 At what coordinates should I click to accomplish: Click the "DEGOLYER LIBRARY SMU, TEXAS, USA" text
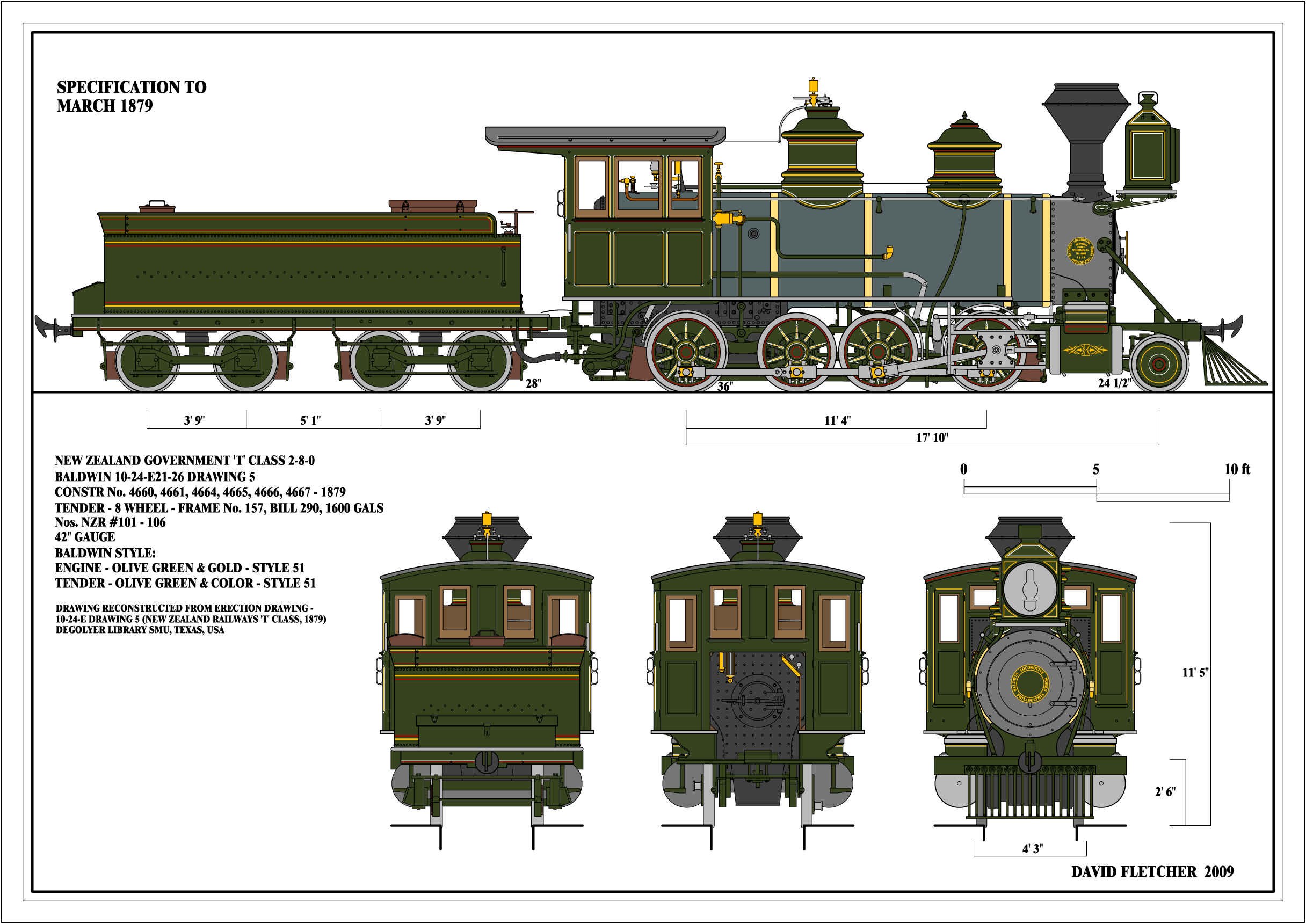140,630
